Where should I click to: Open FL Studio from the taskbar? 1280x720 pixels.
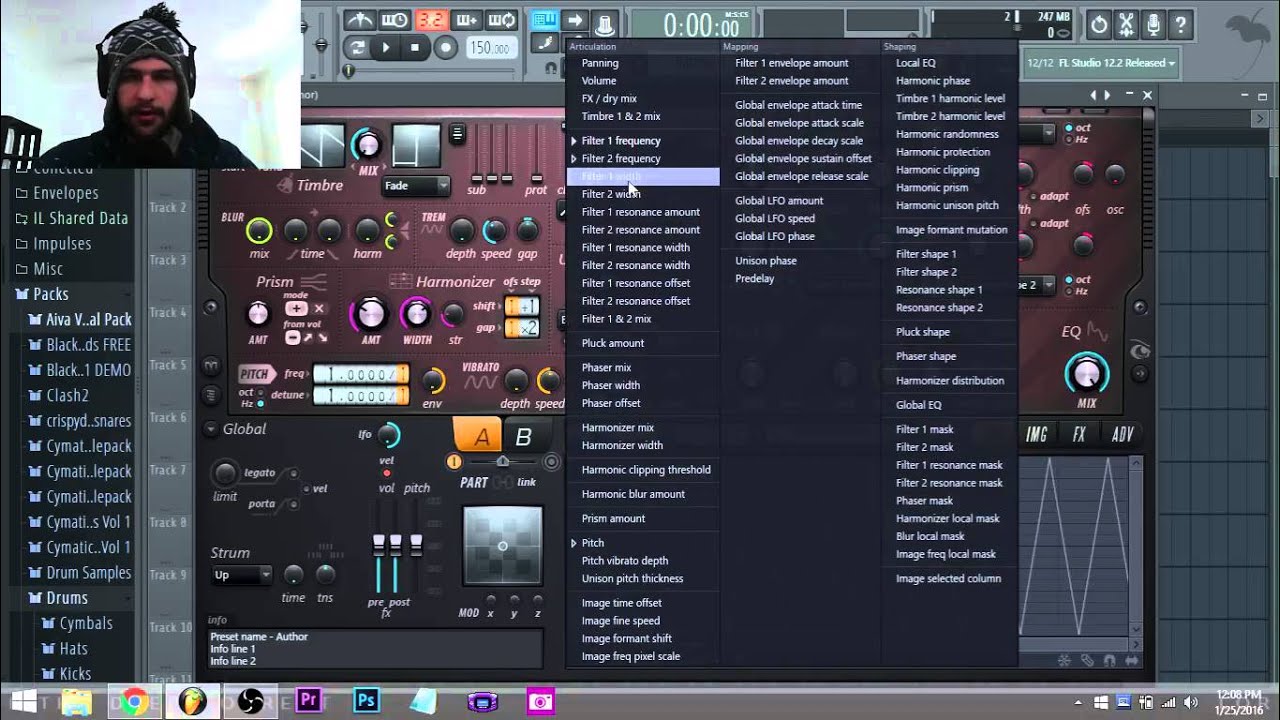click(x=193, y=701)
